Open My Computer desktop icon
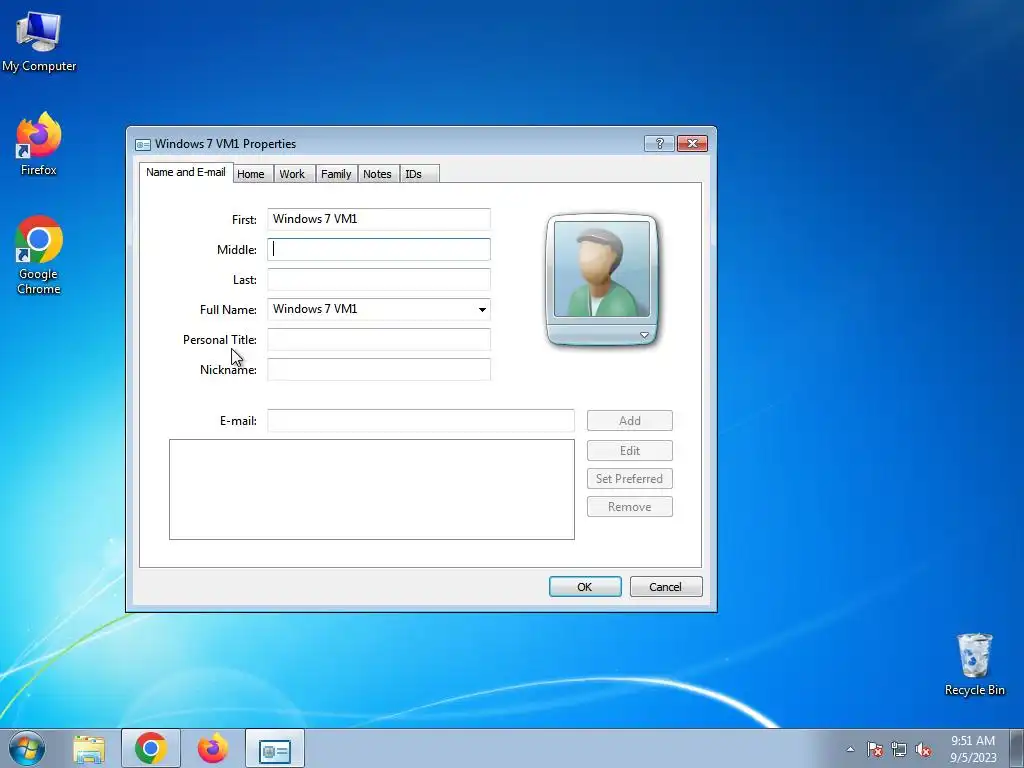 point(39,42)
